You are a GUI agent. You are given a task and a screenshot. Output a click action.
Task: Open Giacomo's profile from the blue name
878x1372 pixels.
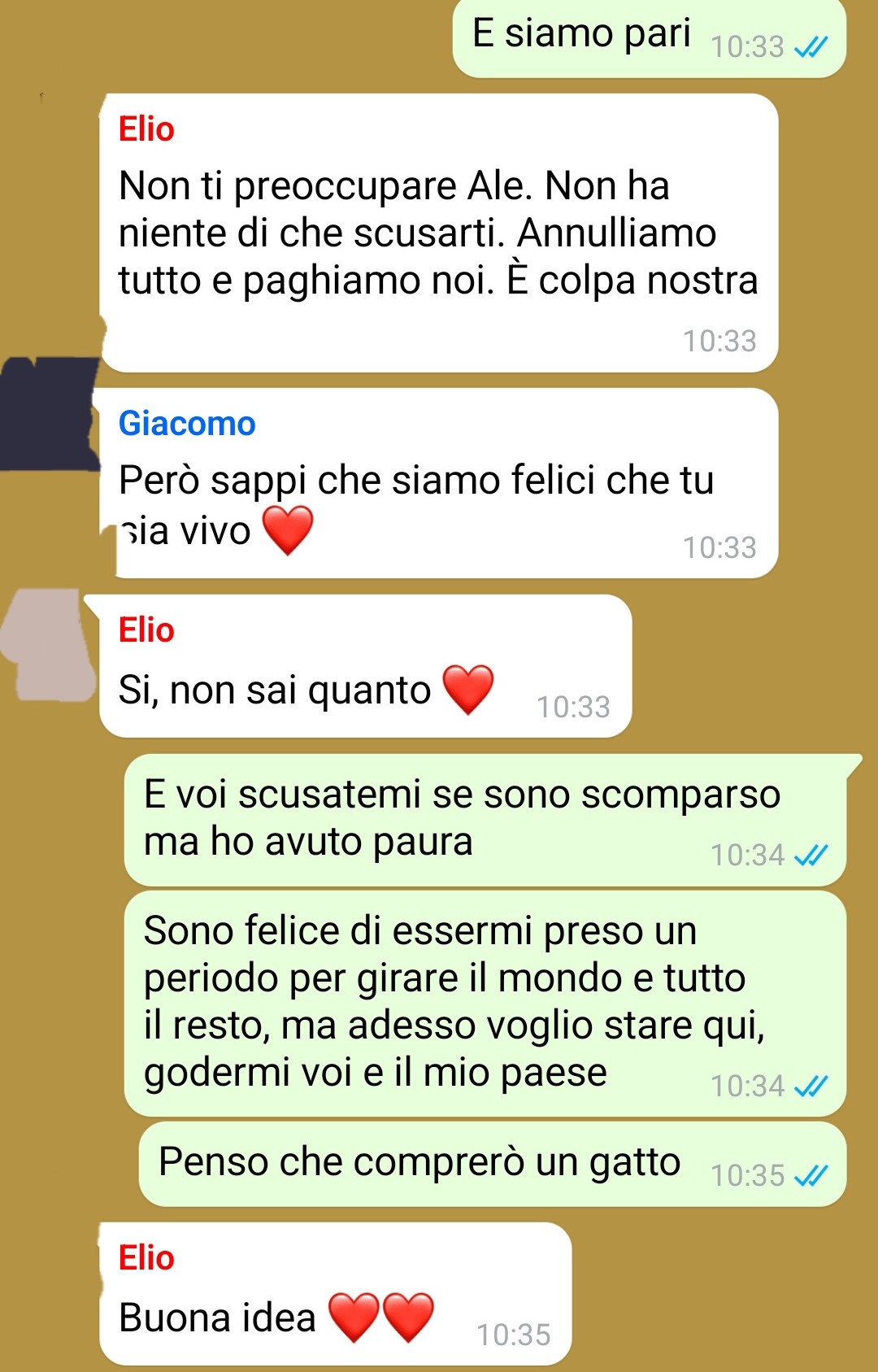click(x=187, y=424)
